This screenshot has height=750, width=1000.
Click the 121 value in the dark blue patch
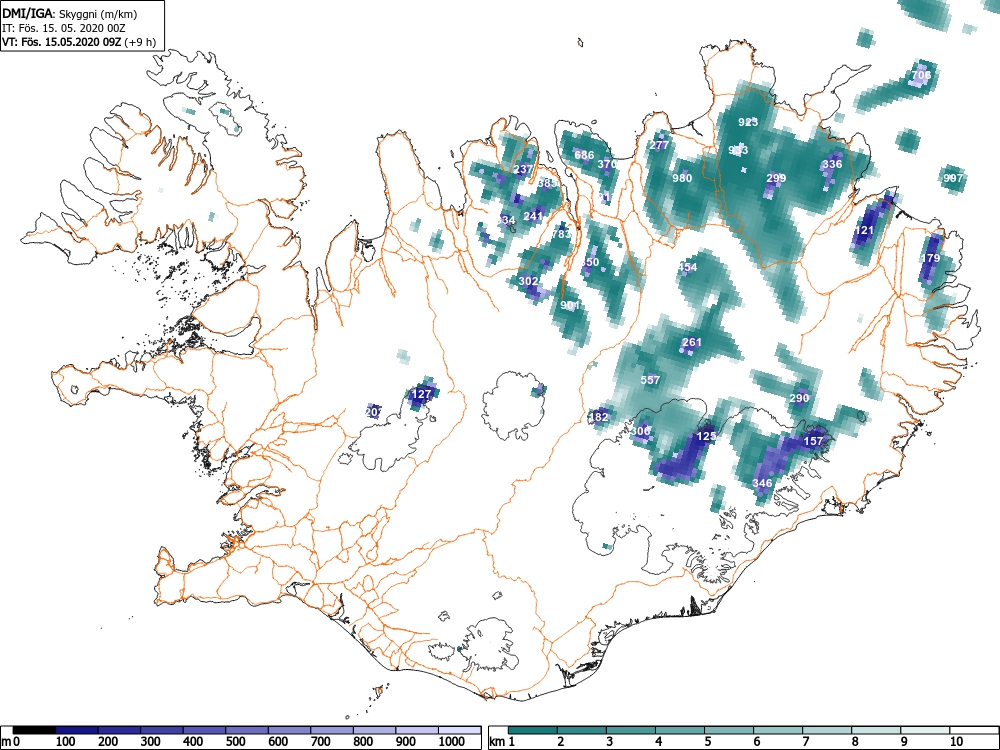tap(864, 230)
